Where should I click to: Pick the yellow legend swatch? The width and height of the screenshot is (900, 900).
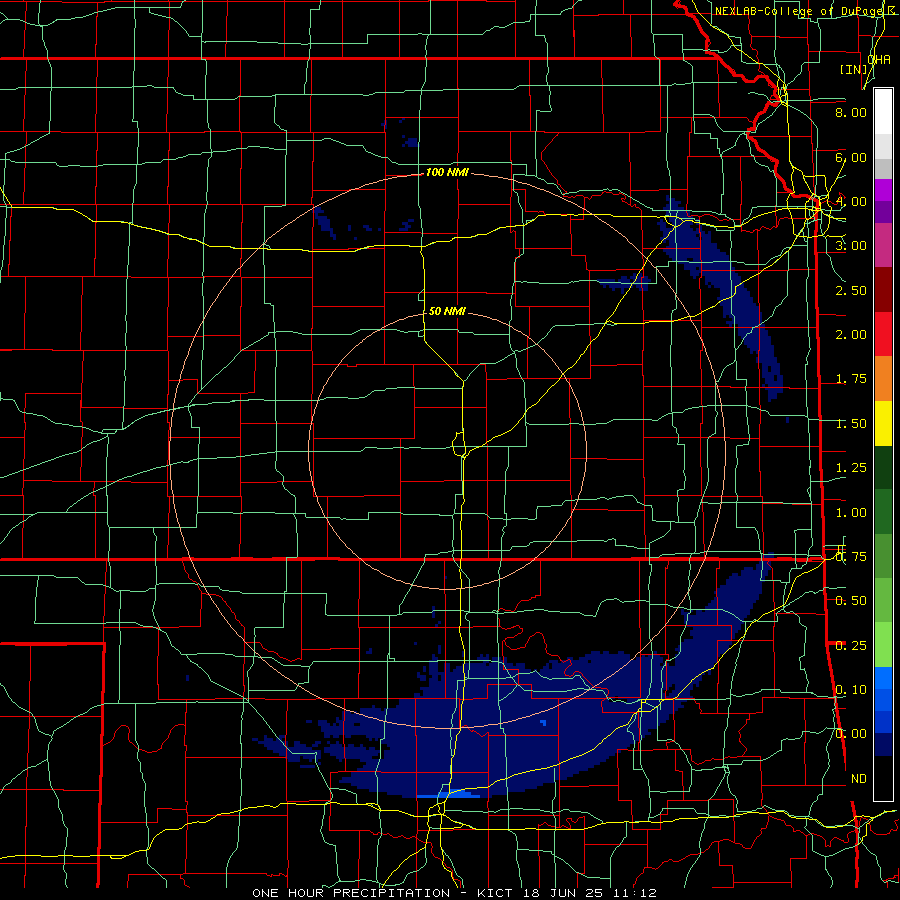[x=883, y=423]
